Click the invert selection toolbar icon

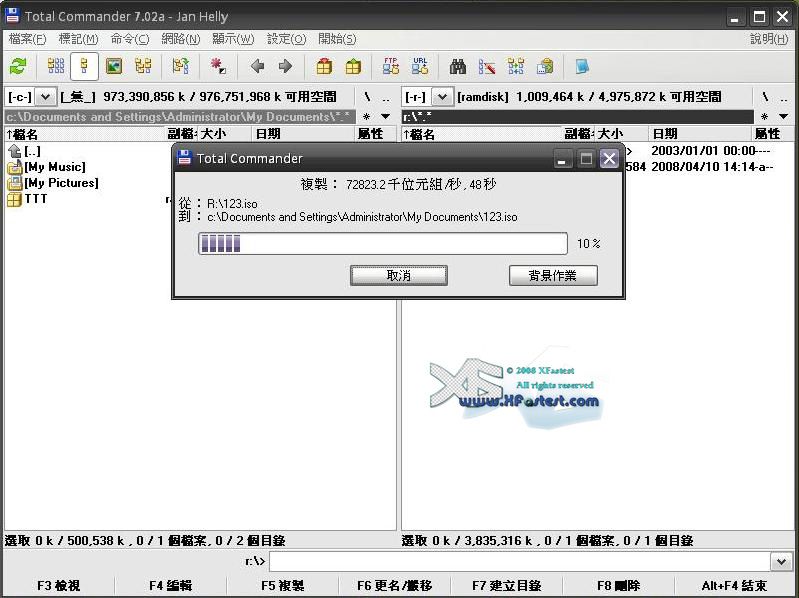pos(180,66)
